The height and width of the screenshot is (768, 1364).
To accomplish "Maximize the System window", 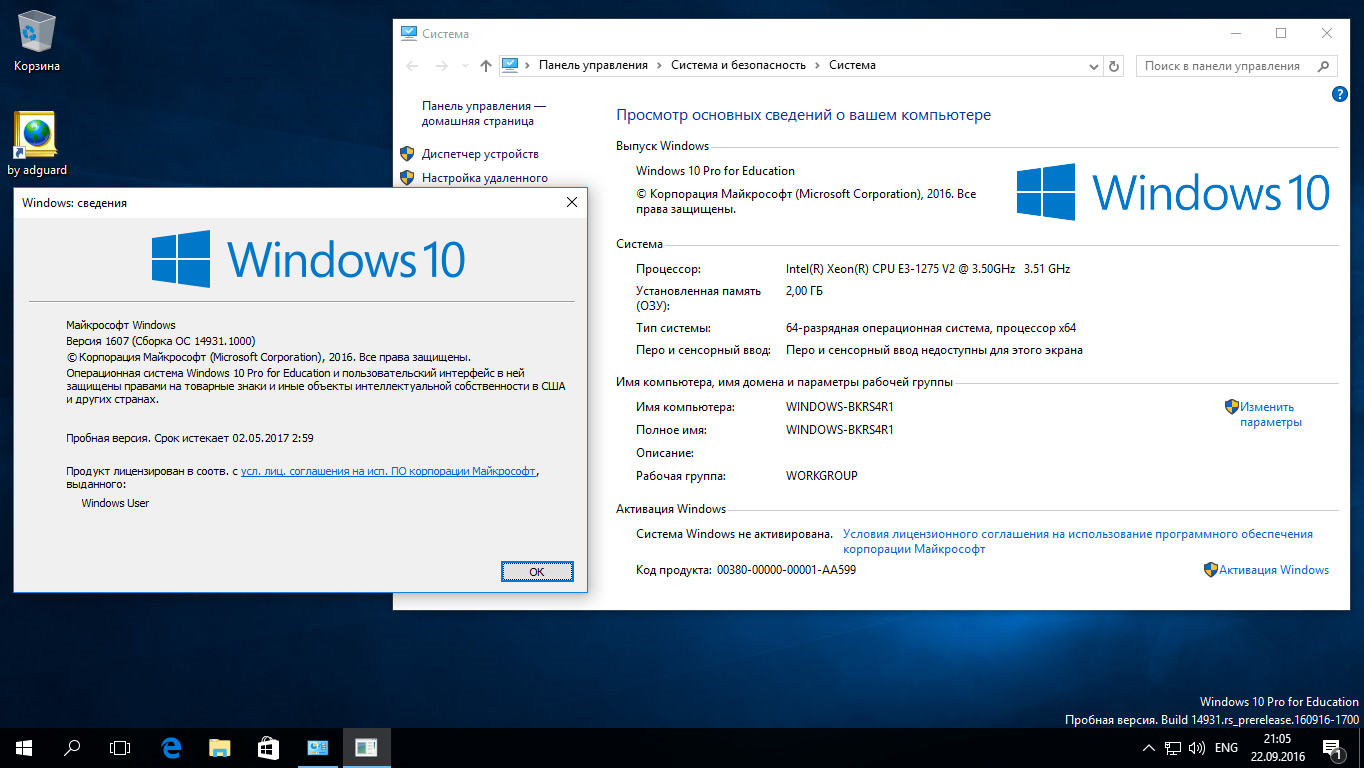I will tap(1281, 33).
